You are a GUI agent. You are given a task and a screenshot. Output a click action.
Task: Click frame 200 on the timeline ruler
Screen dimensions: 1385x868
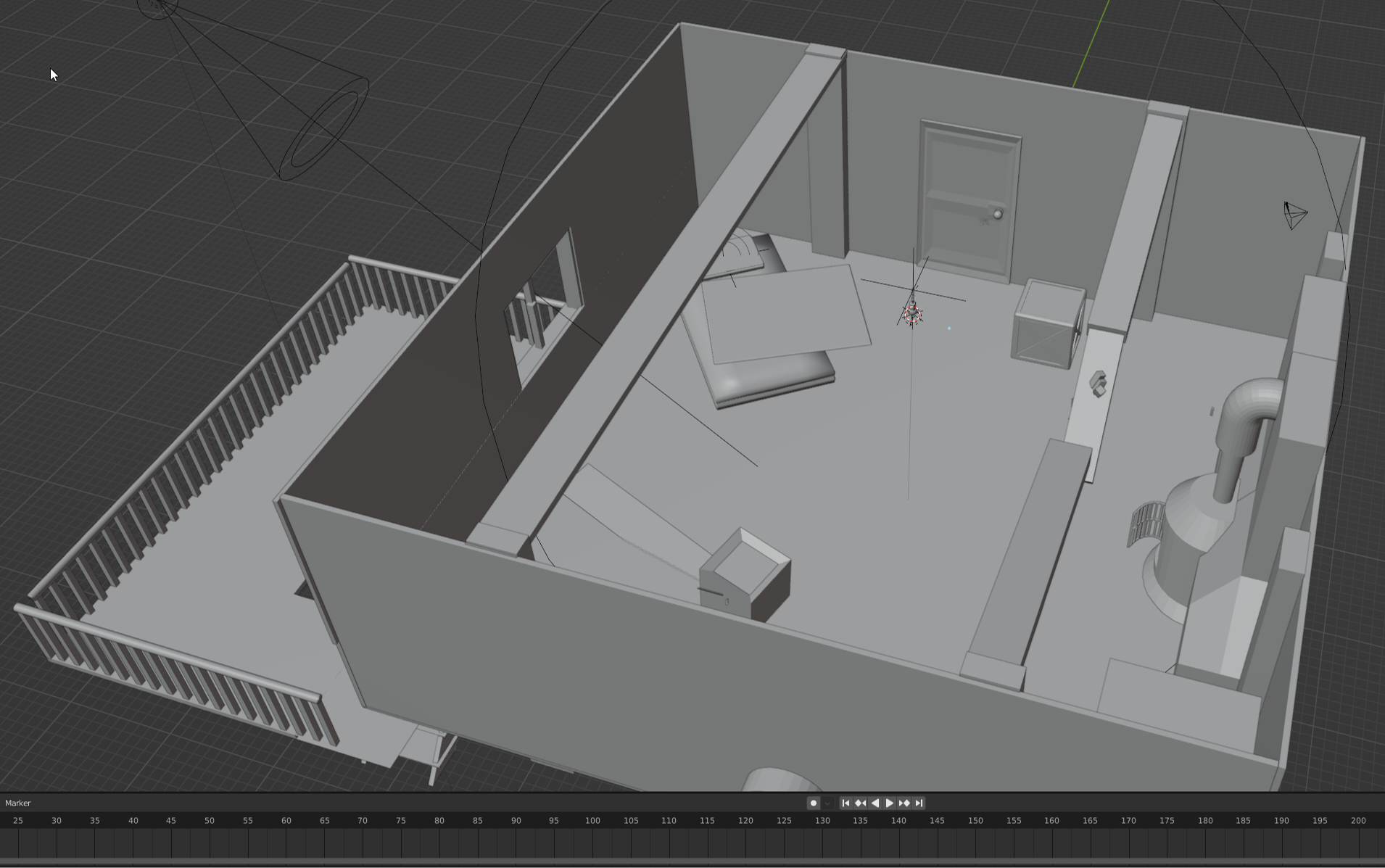coord(1358,821)
